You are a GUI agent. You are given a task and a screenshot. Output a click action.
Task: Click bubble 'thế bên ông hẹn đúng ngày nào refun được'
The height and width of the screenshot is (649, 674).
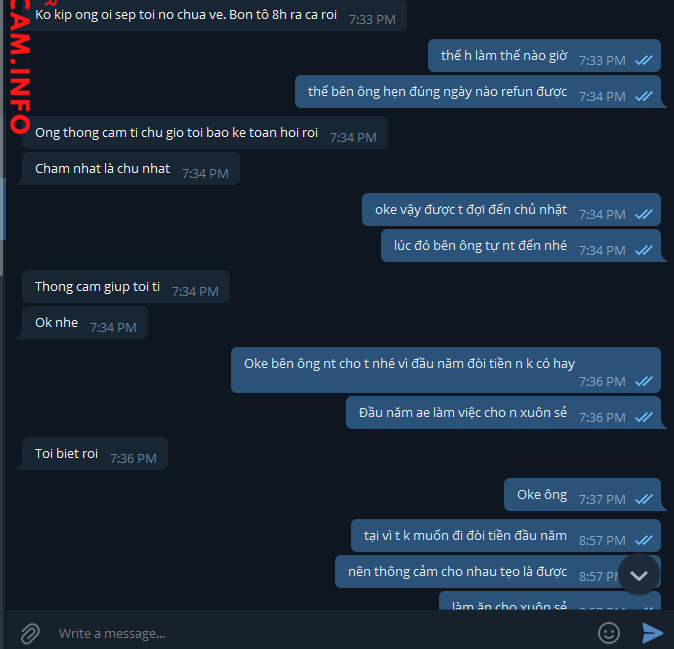(478, 92)
